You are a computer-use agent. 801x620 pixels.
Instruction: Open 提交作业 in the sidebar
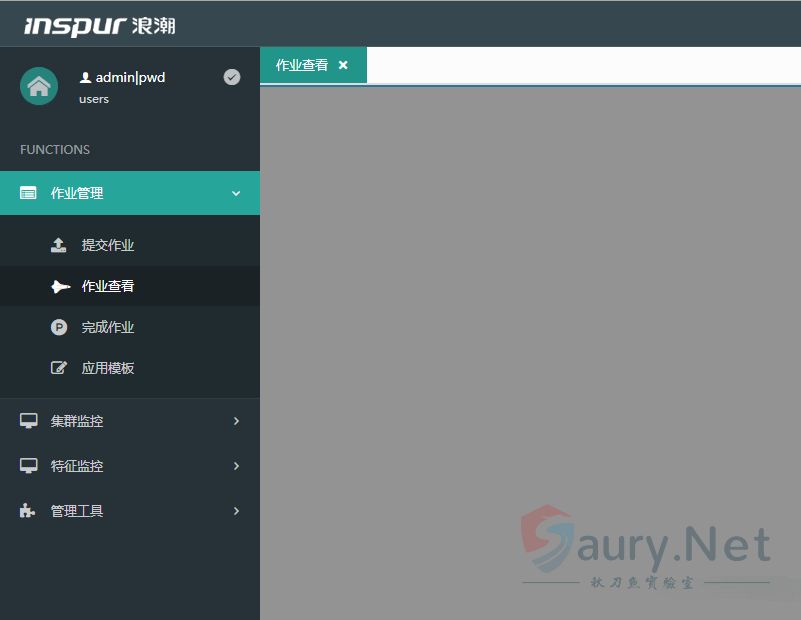(x=107, y=245)
